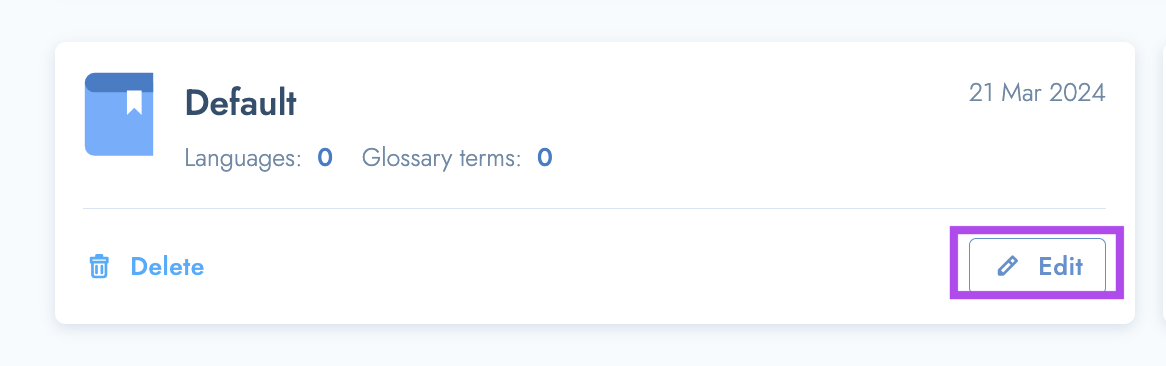Click the page background above the card
Viewport: 1166px width, 366px height.
pyautogui.click(x=595, y=19)
